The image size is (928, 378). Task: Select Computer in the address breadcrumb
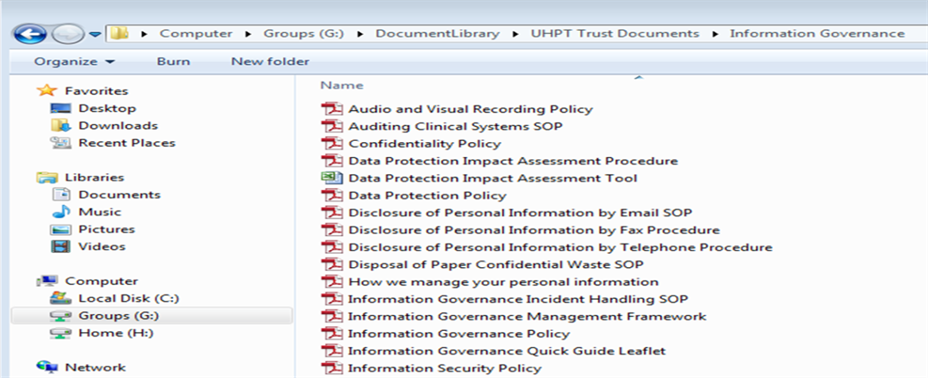pos(196,34)
